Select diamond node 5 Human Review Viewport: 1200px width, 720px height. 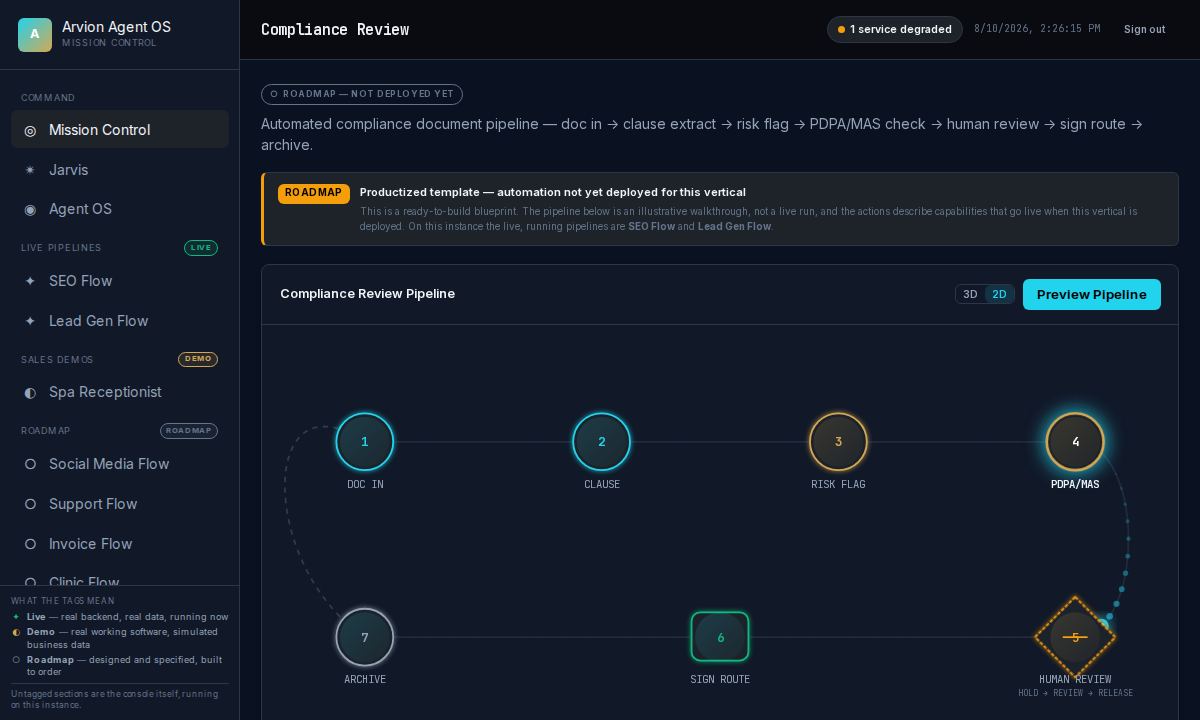click(1075, 637)
